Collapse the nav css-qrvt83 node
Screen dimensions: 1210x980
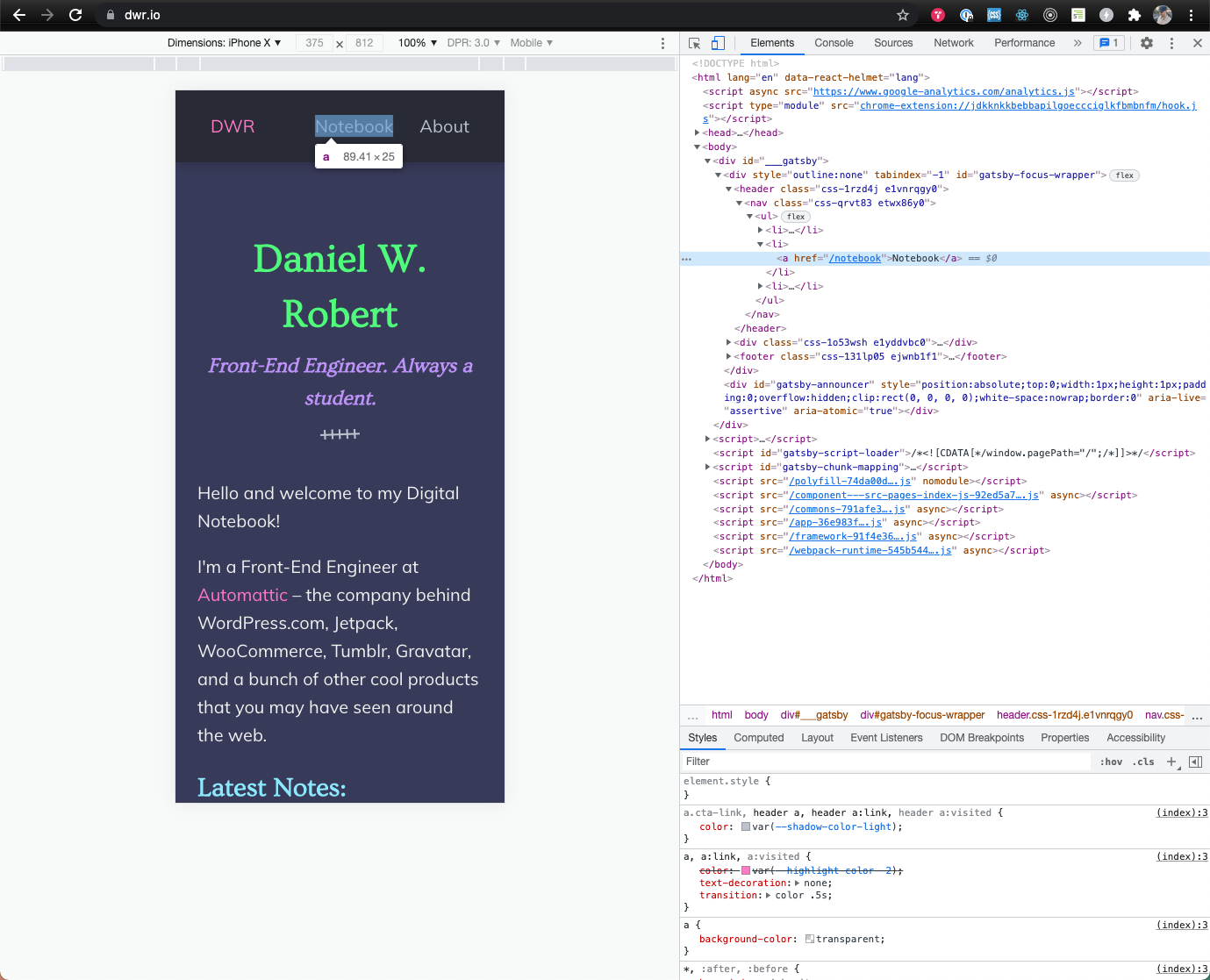pos(740,204)
